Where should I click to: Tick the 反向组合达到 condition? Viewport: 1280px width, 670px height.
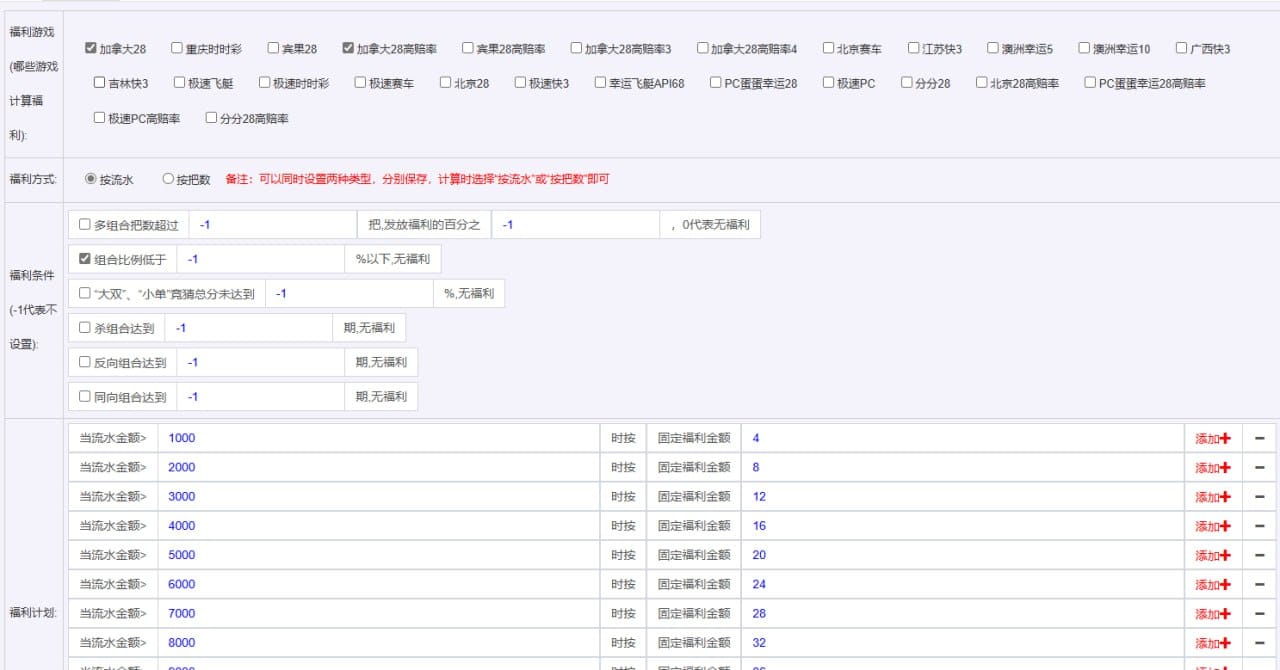tap(85, 362)
